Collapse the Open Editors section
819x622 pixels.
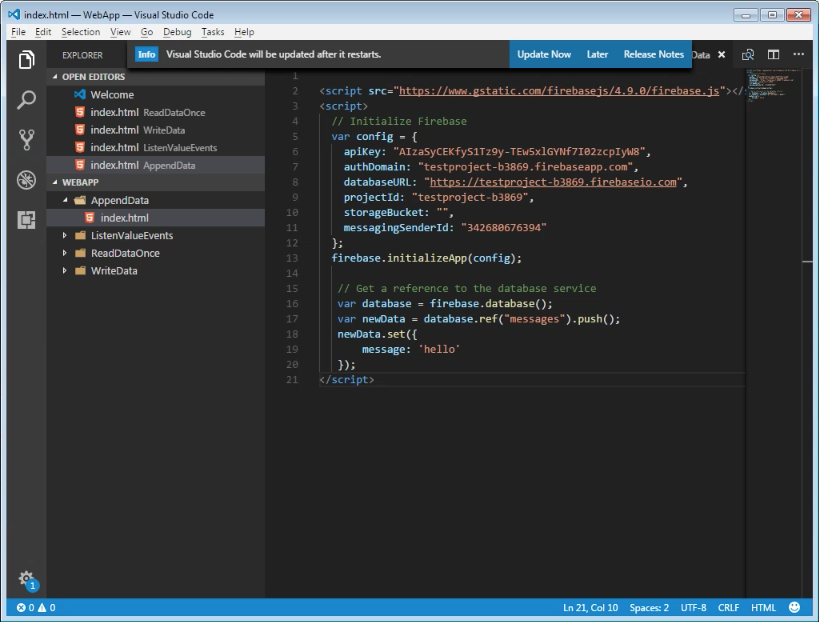click(x=55, y=76)
